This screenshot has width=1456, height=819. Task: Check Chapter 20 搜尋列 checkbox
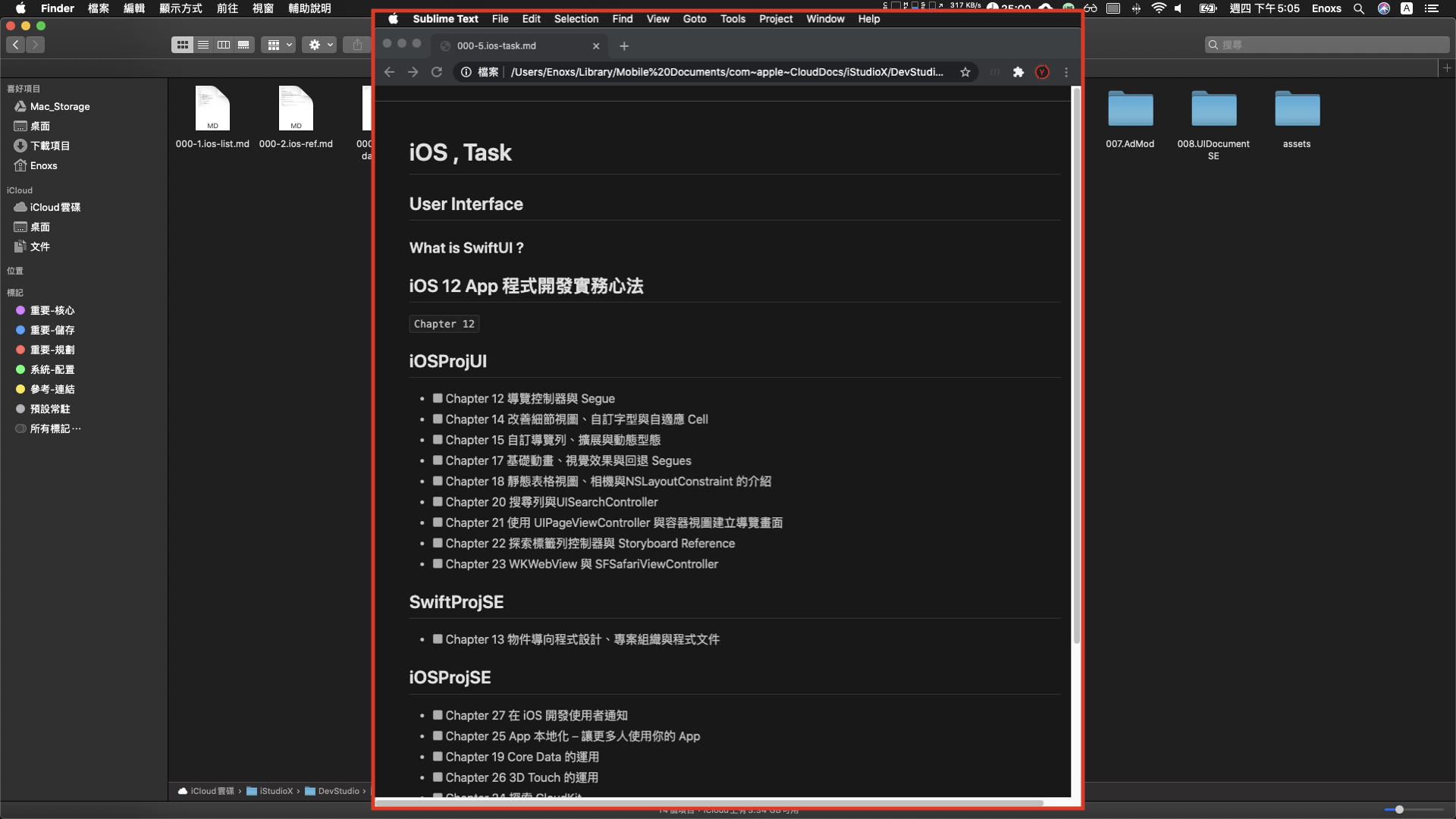pyautogui.click(x=438, y=501)
